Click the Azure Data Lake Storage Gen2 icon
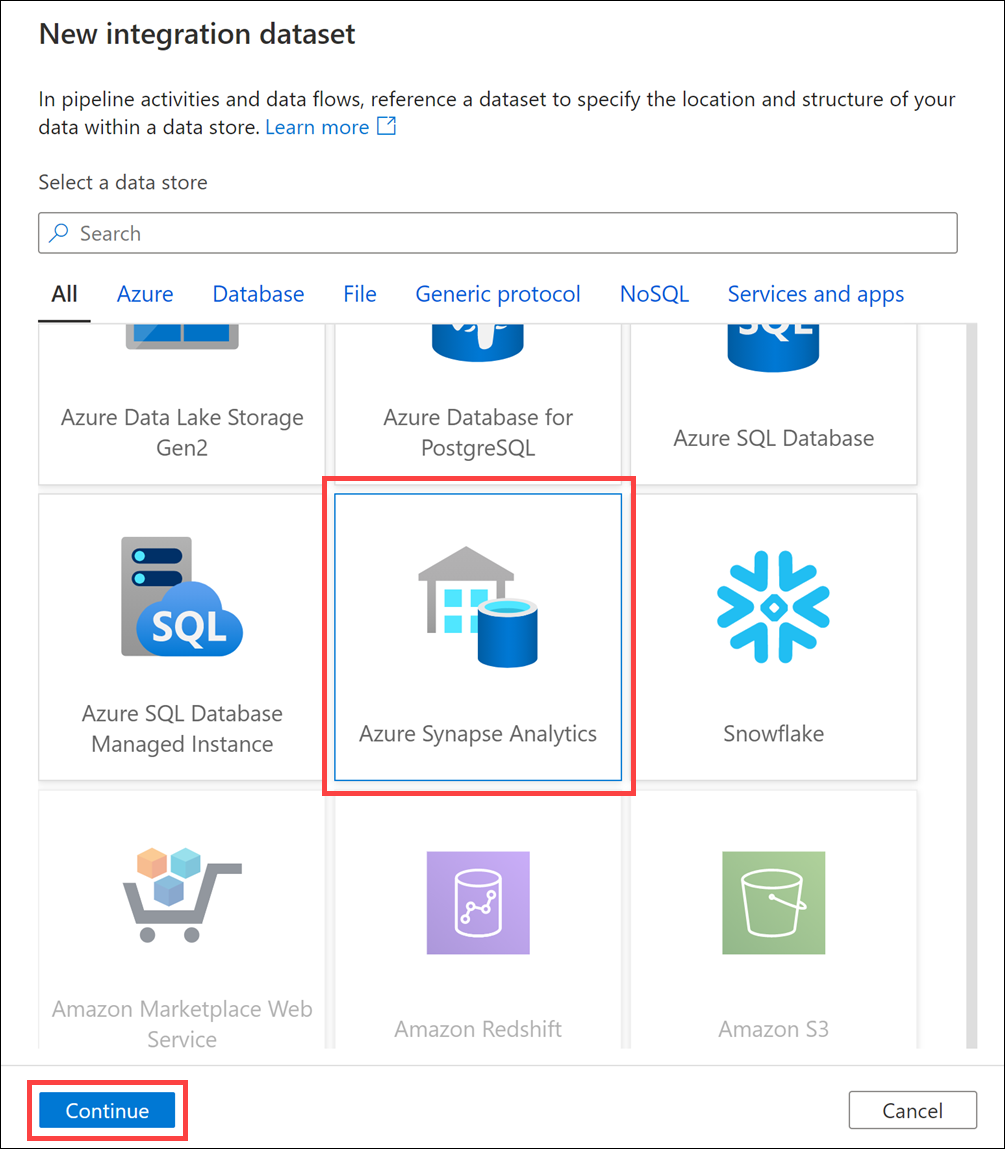Viewport: 1005px width, 1149px height. click(x=182, y=337)
